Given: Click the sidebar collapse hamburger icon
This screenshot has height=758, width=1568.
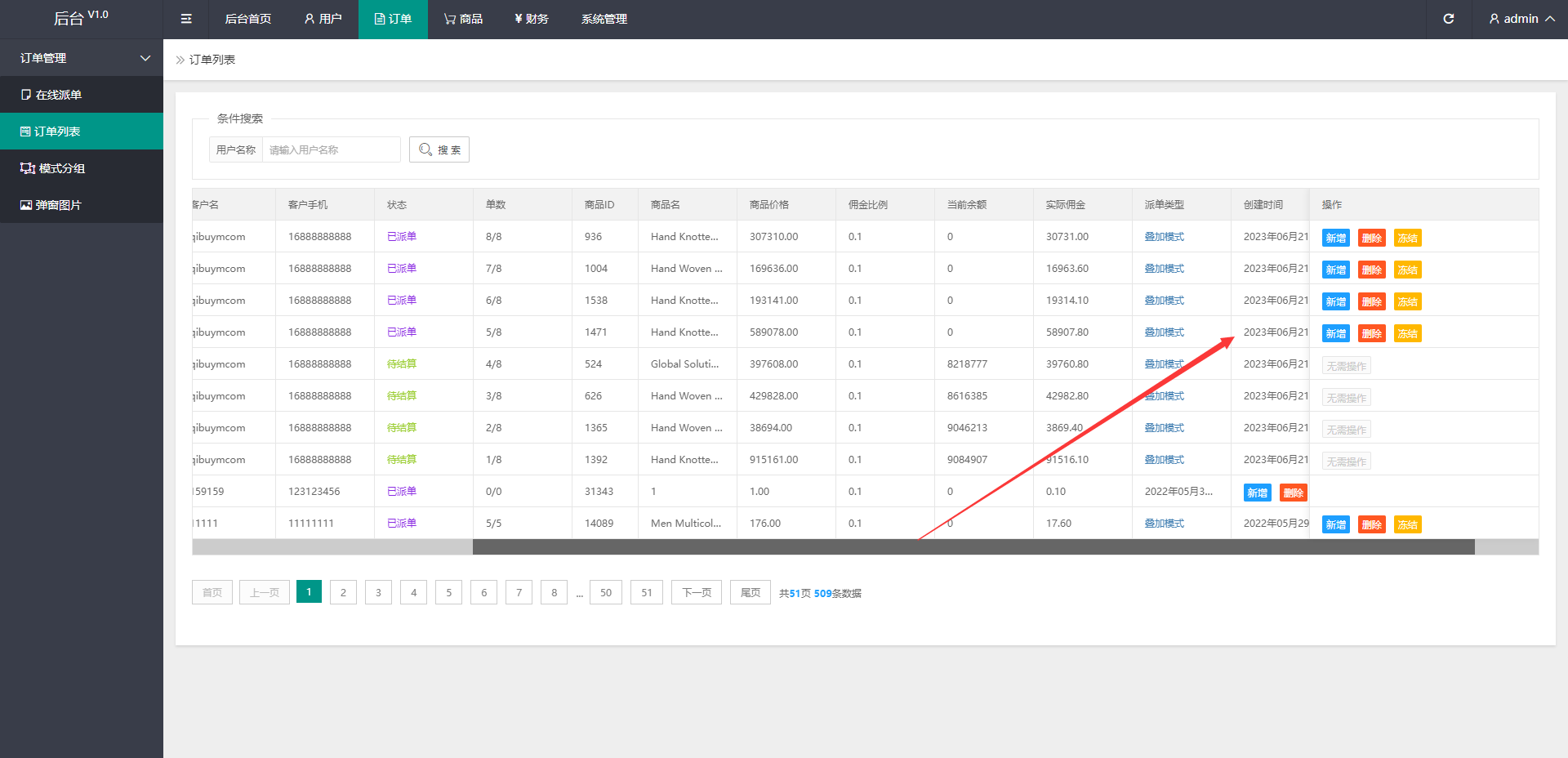Looking at the screenshot, I should [x=186, y=19].
